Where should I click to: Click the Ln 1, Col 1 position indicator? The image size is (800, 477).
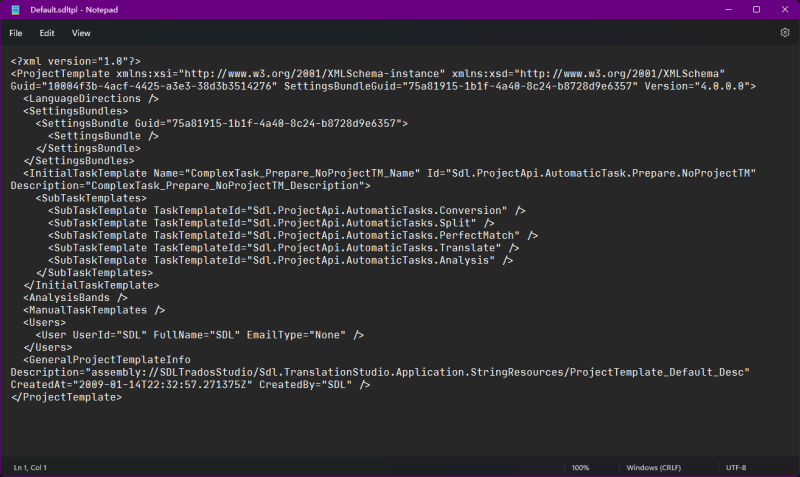(x=30, y=467)
